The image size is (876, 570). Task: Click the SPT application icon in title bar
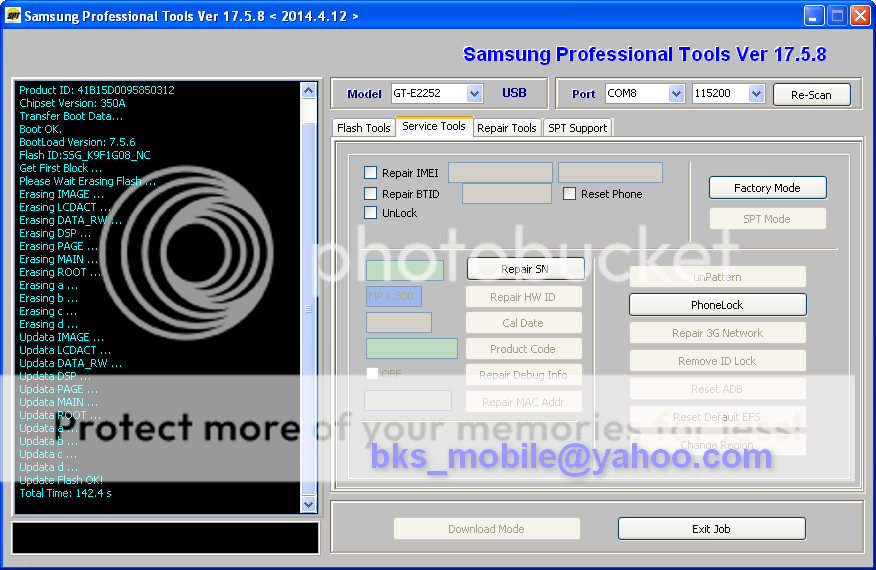[x=12, y=15]
